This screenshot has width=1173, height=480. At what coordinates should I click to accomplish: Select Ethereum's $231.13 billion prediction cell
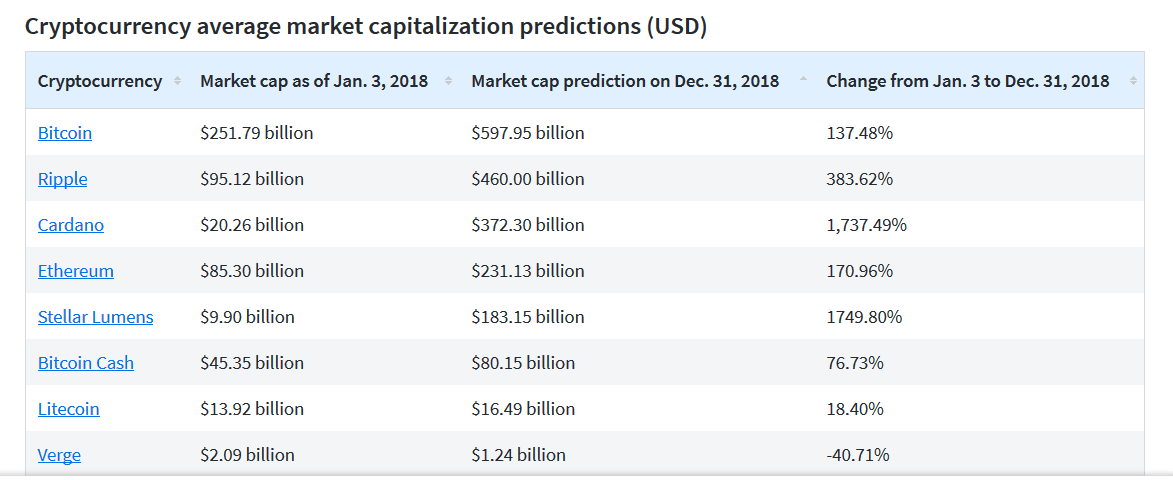coord(528,271)
